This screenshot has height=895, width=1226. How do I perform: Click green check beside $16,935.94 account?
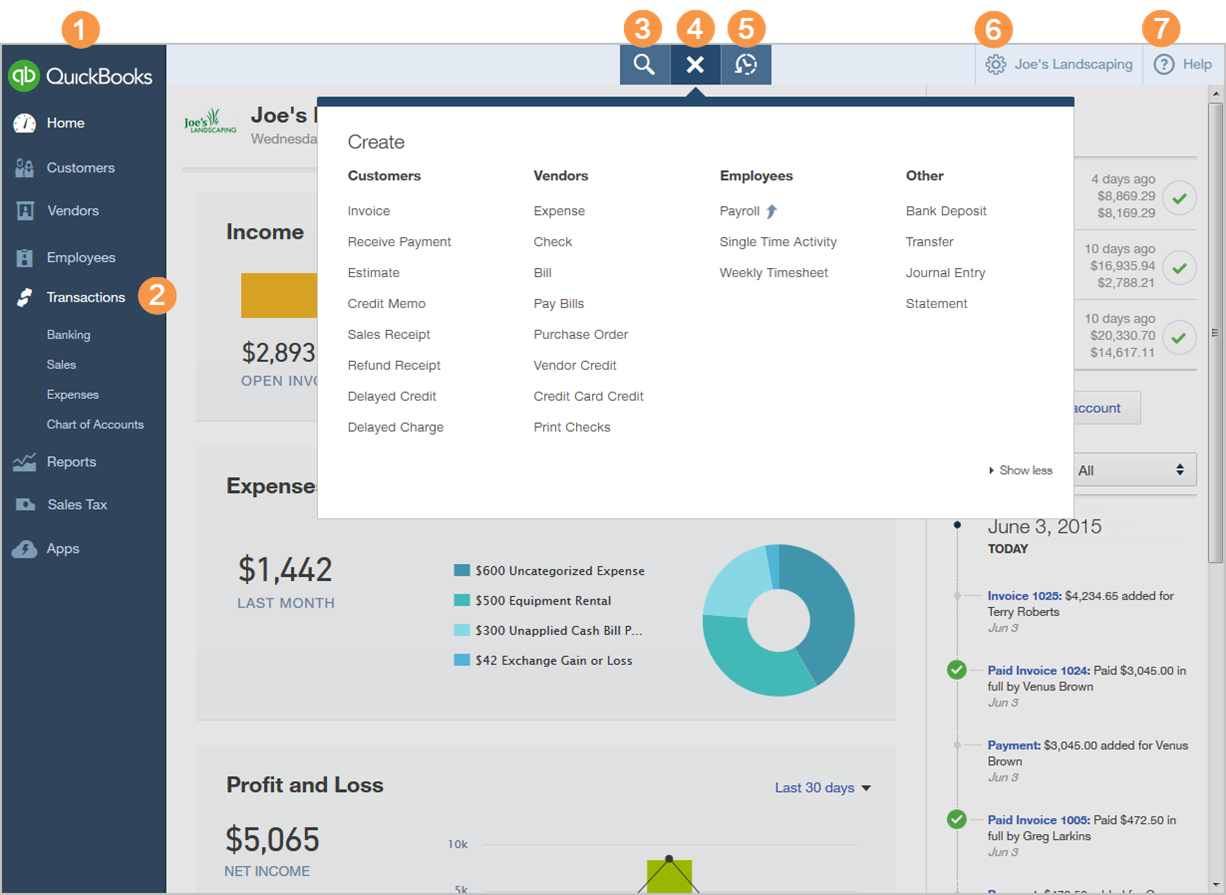click(x=1181, y=267)
